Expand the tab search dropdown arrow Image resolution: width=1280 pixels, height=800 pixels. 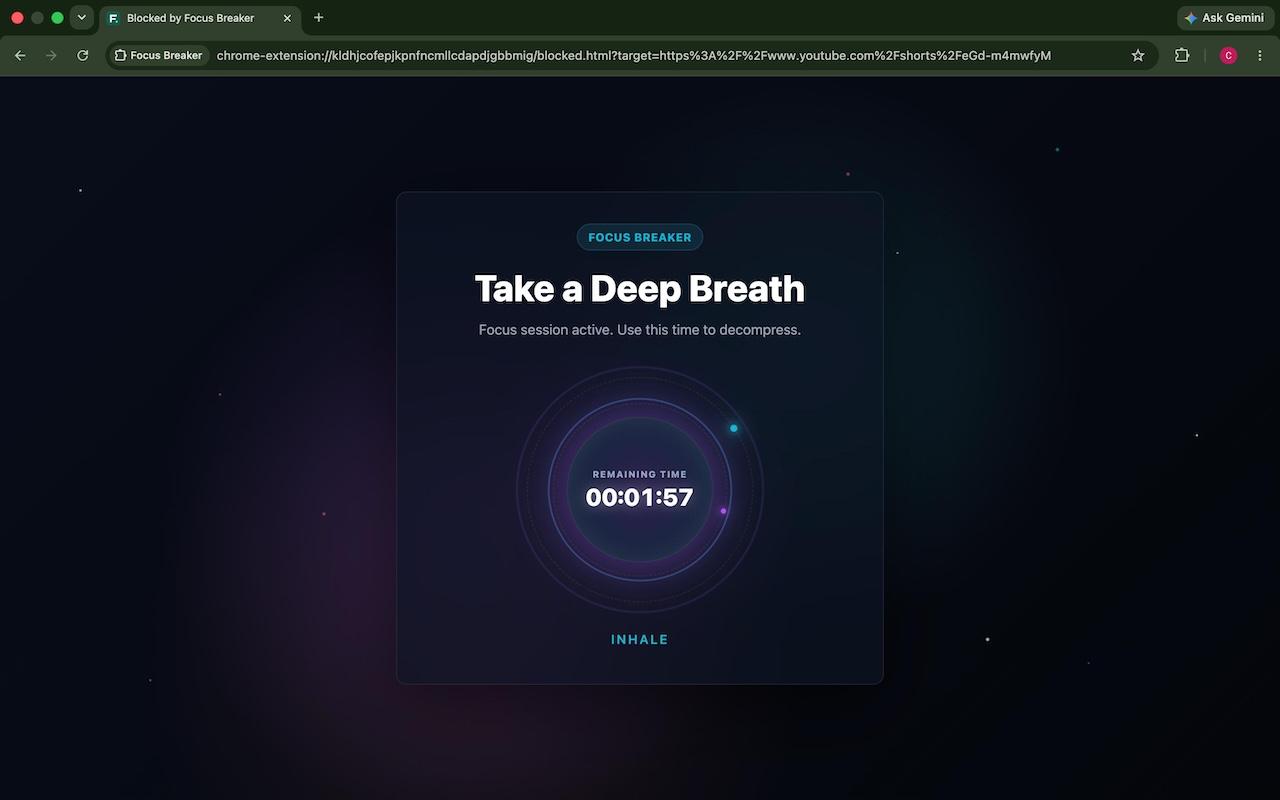pos(82,18)
